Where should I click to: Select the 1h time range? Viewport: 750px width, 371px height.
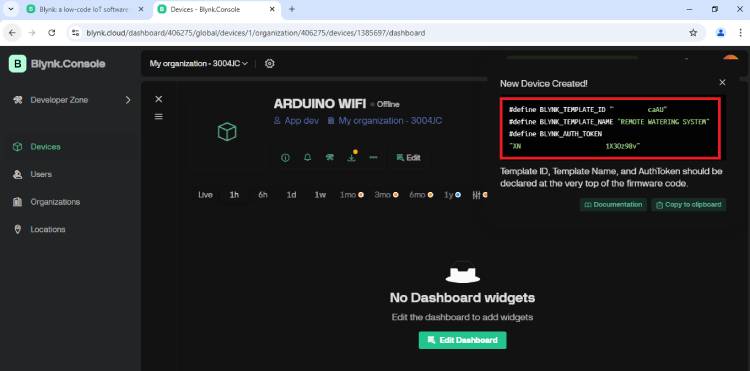234,195
